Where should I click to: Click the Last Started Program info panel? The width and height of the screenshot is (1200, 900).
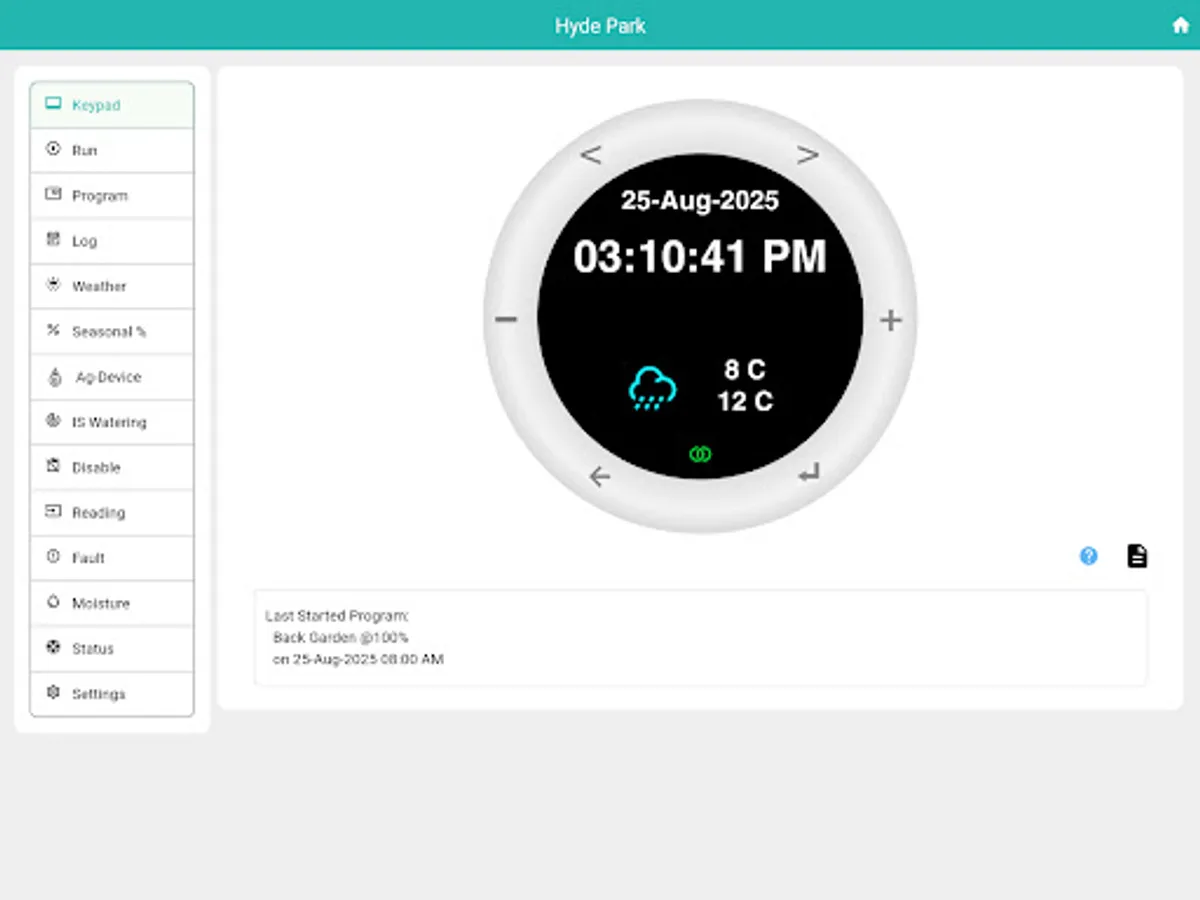pyautogui.click(x=700, y=637)
